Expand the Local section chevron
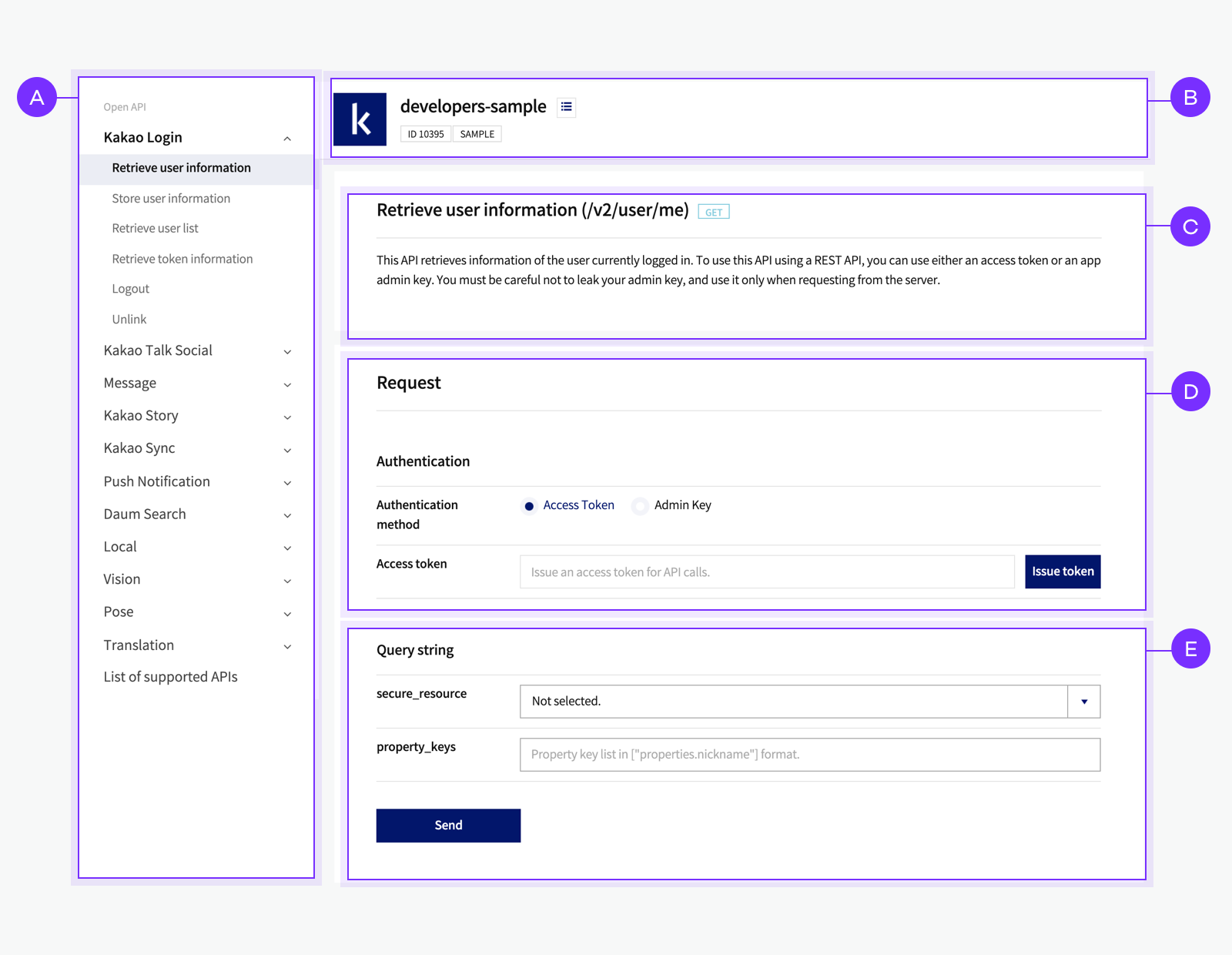The image size is (1232, 955). pos(287,548)
